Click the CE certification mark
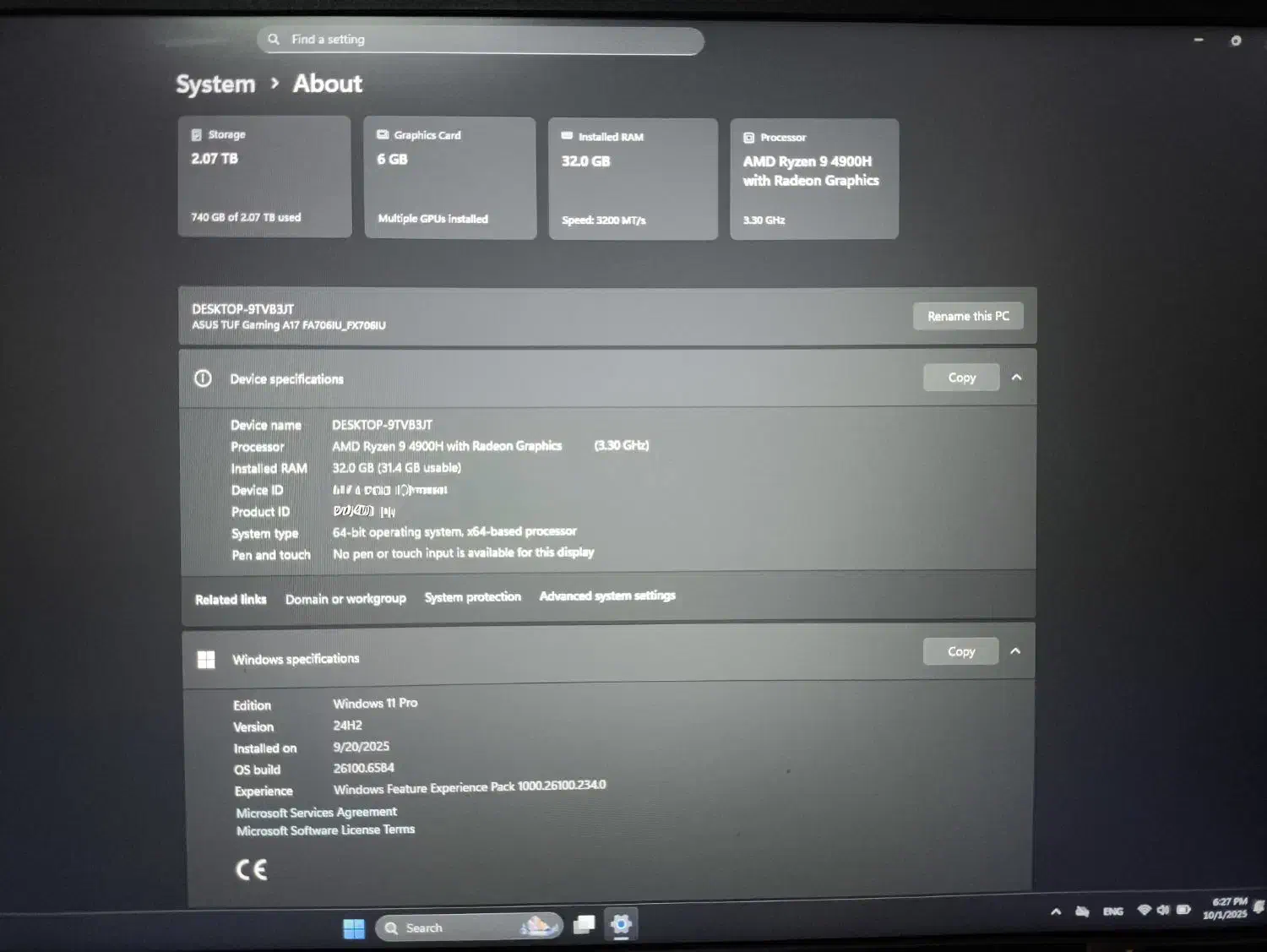1267x952 pixels. 251,870
